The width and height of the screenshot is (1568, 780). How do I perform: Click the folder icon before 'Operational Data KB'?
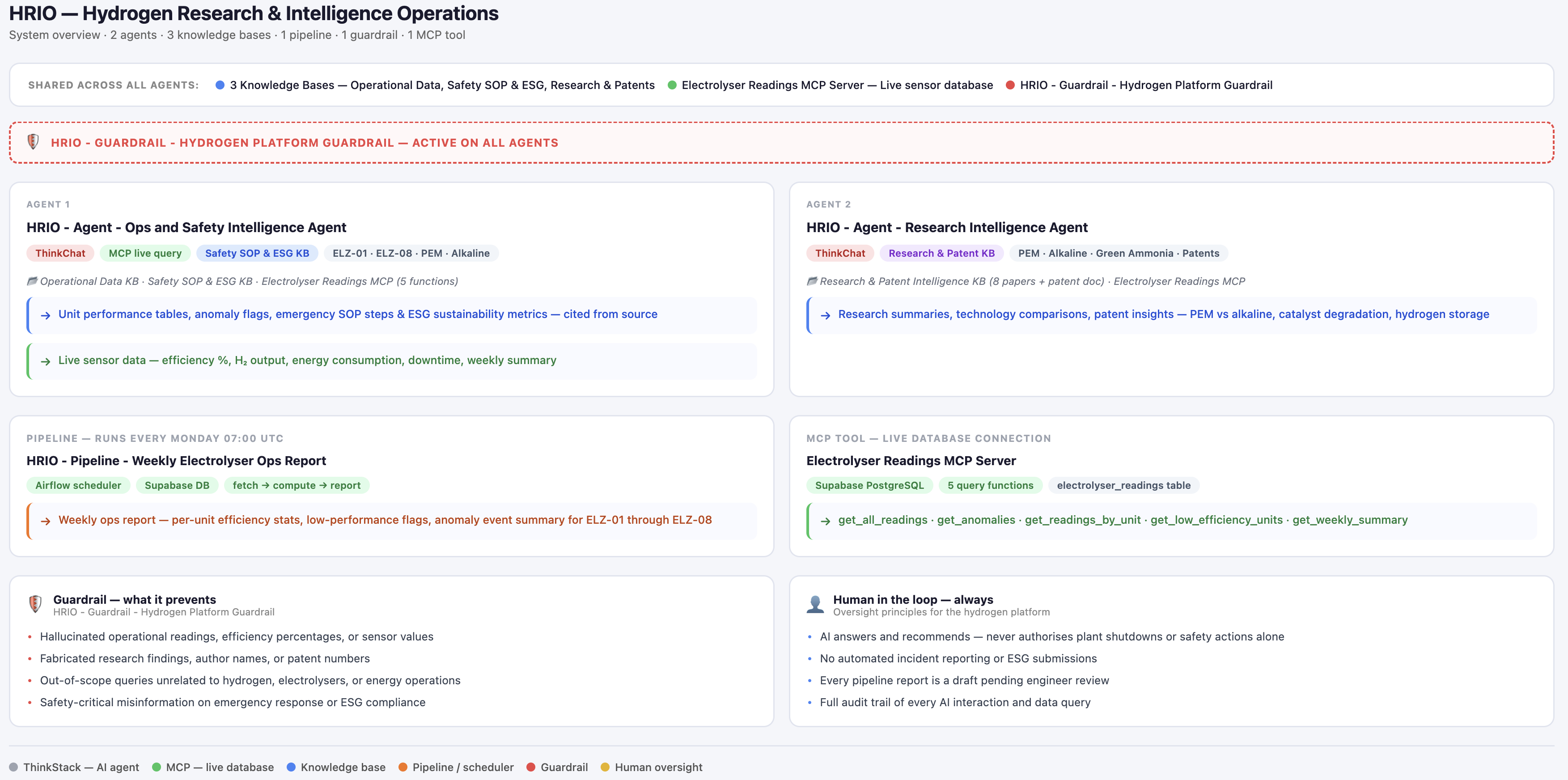click(x=32, y=281)
